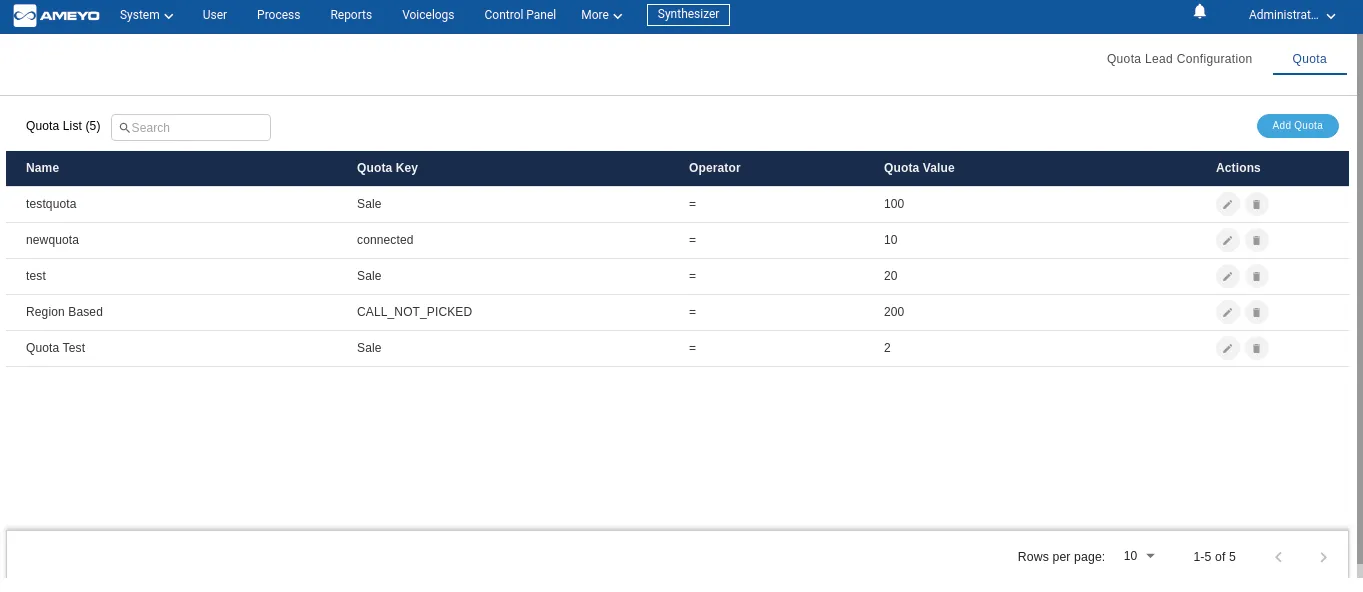Click the quota value 200 cell

click(894, 312)
